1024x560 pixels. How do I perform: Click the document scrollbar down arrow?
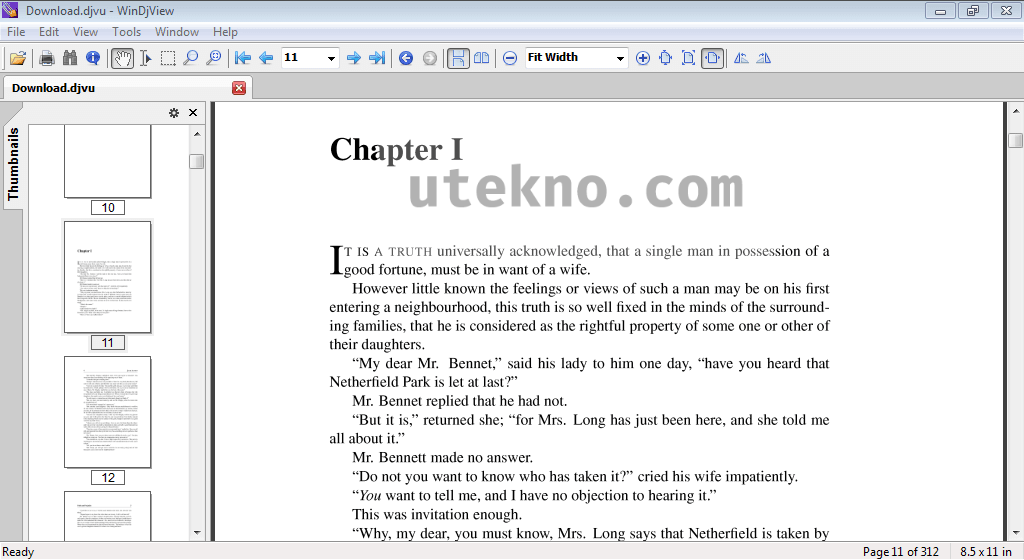1016,533
